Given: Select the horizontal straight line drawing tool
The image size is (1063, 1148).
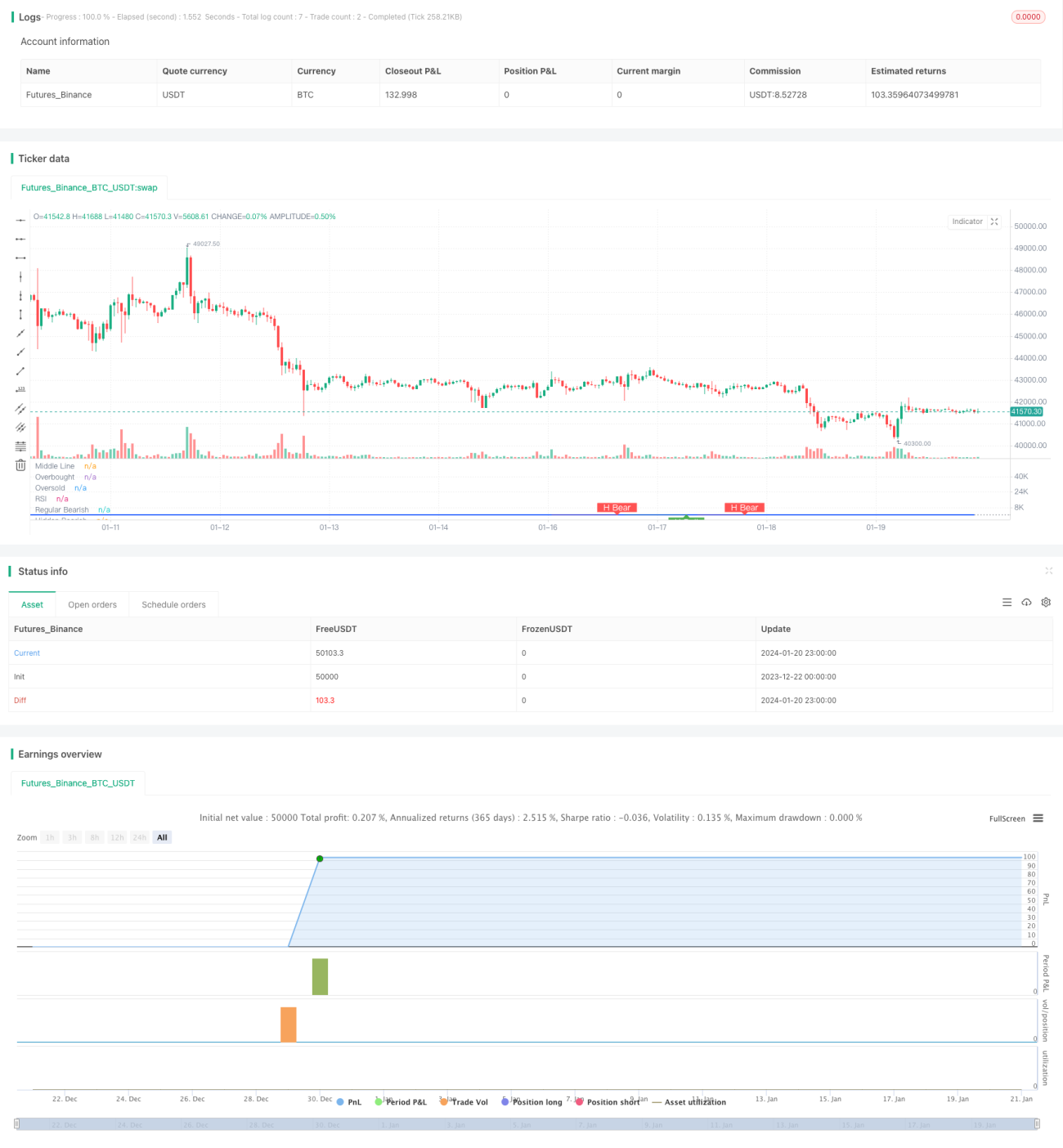Looking at the screenshot, I should (x=20, y=220).
